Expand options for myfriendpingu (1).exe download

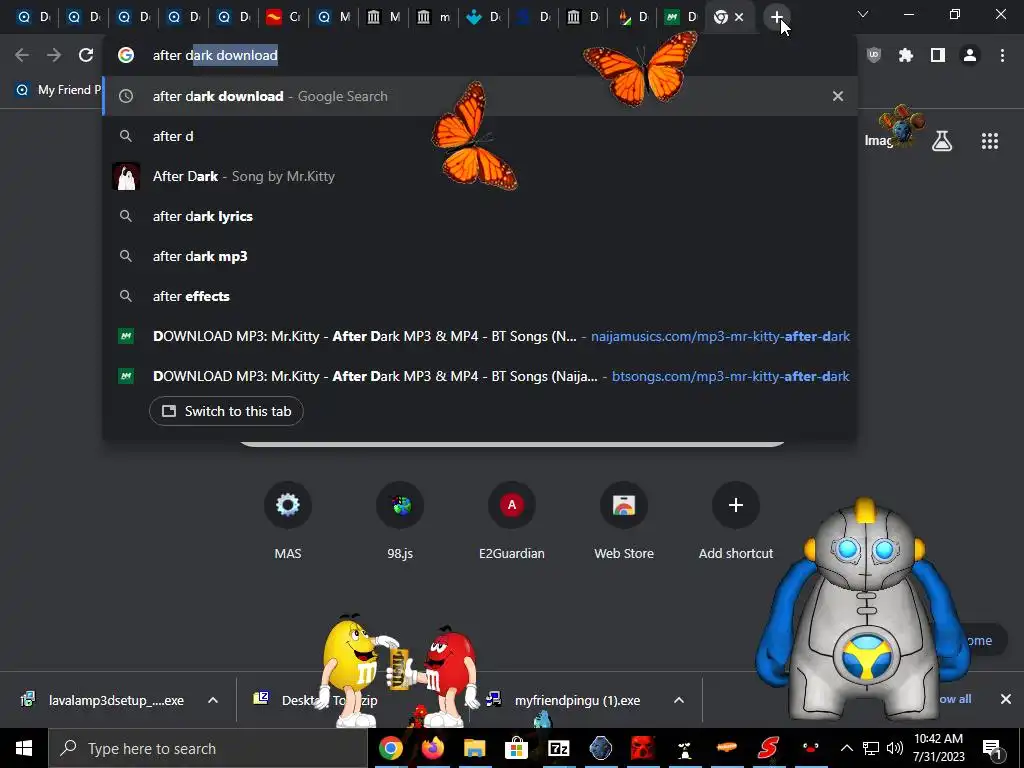pos(679,700)
